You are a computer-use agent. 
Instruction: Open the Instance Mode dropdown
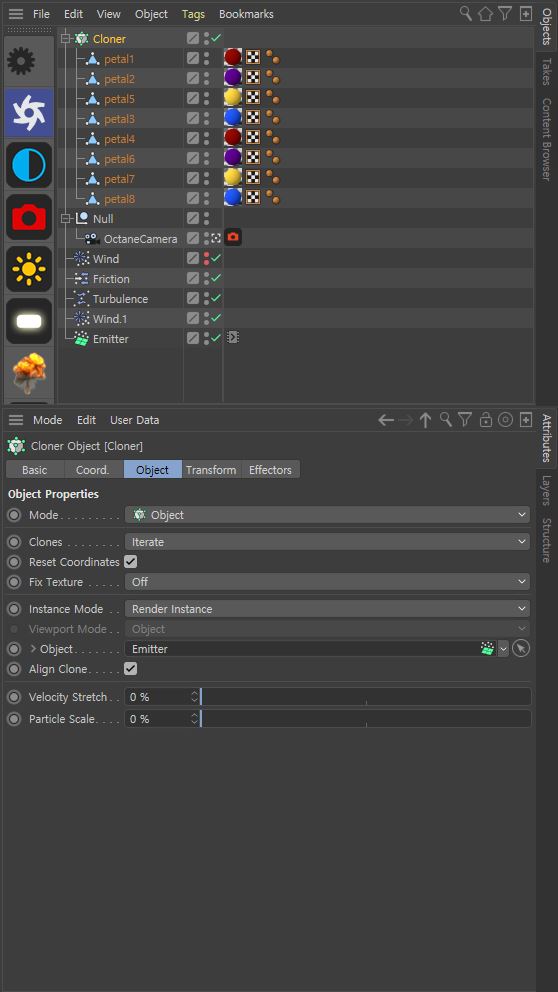[327, 609]
